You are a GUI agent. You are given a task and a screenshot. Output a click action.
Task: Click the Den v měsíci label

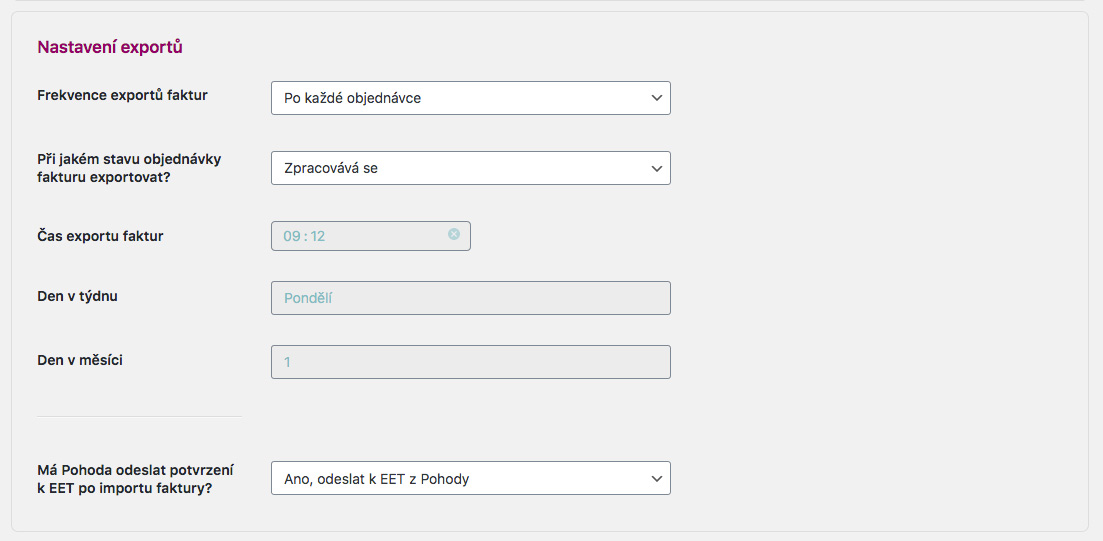pyautogui.click(x=80, y=360)
